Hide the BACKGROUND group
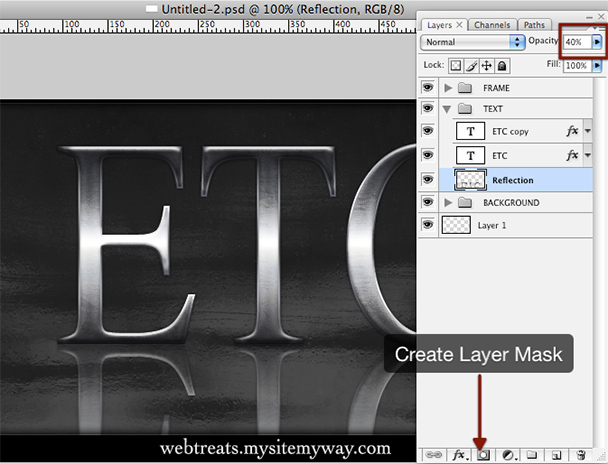 pyautogui.click(x=428, y=202)
